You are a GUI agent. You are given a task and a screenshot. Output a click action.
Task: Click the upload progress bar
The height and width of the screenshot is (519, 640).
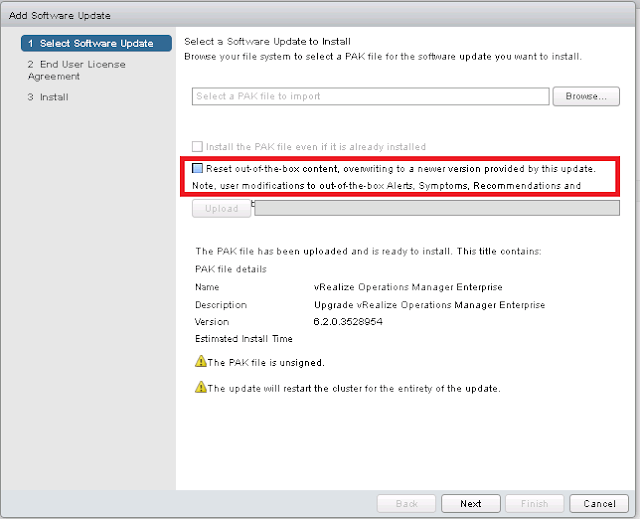click(x=437, y=208)
